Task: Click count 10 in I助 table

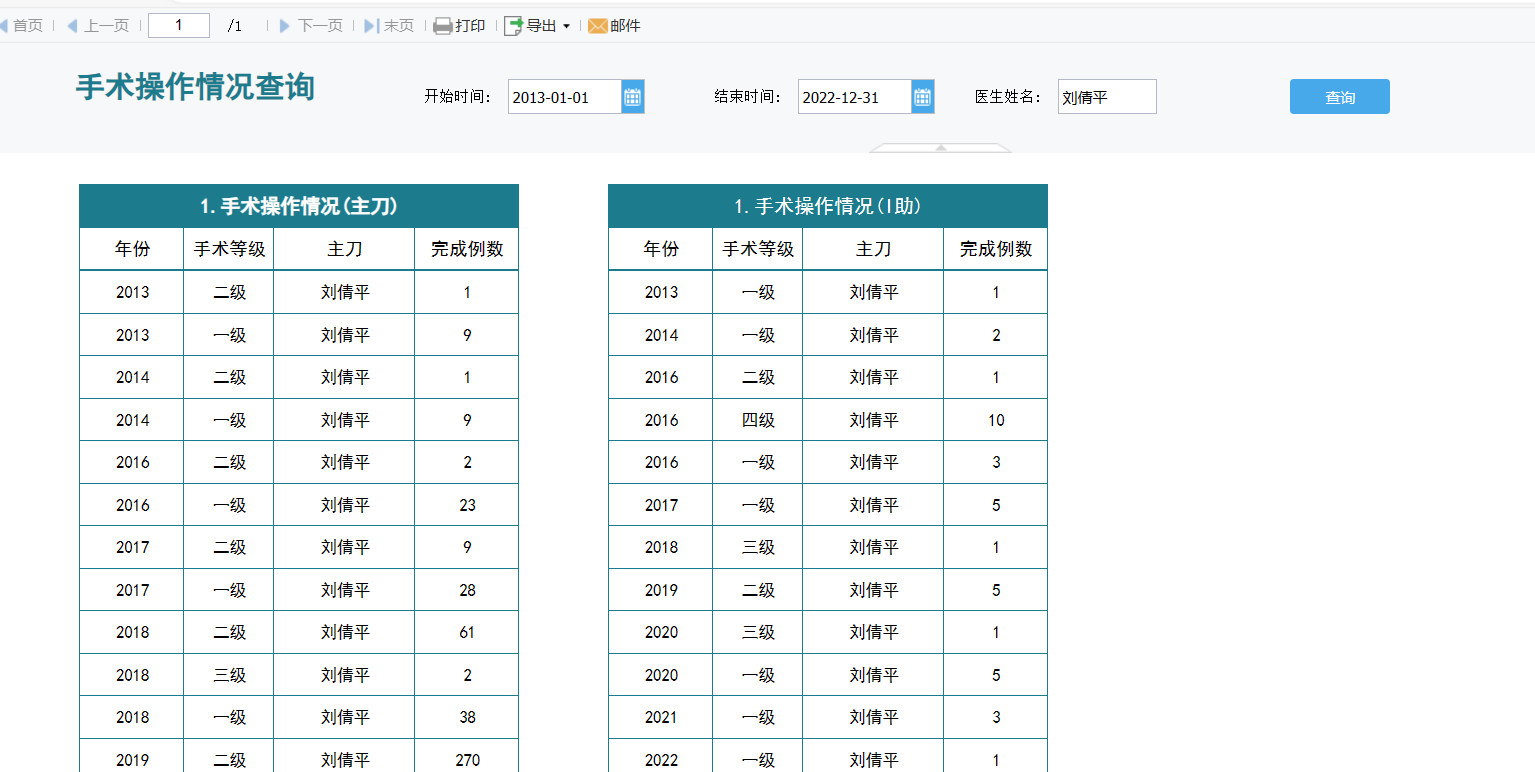Action: pyautogui.click(x=996, y=420)
